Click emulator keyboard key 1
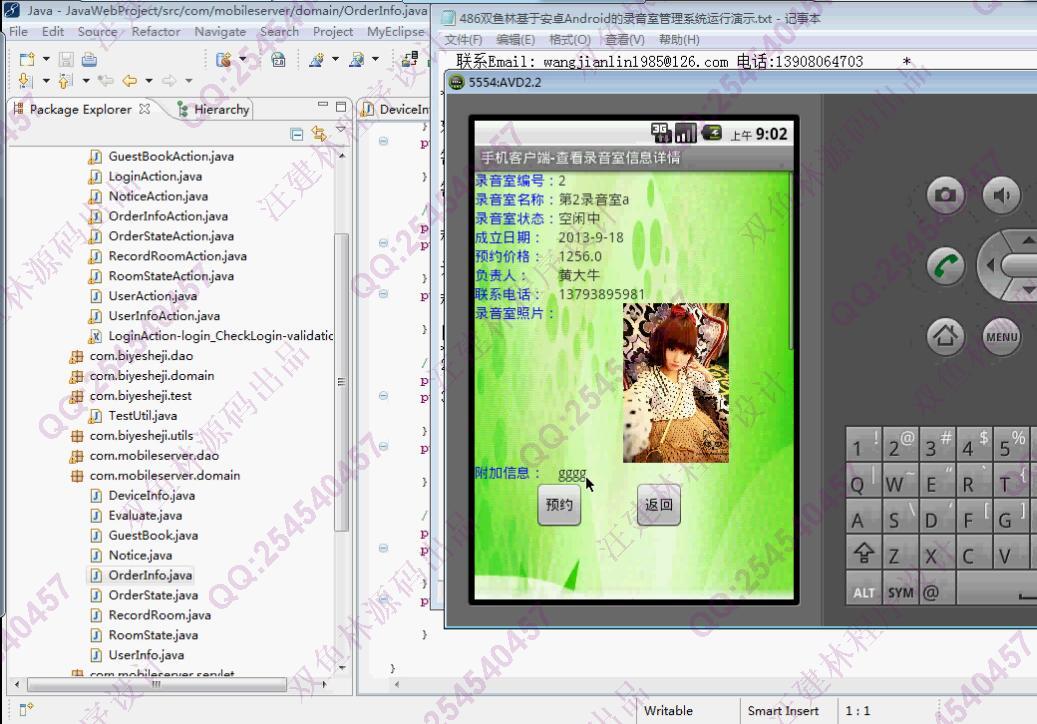The image size is (1037, 724). (863, 444)
